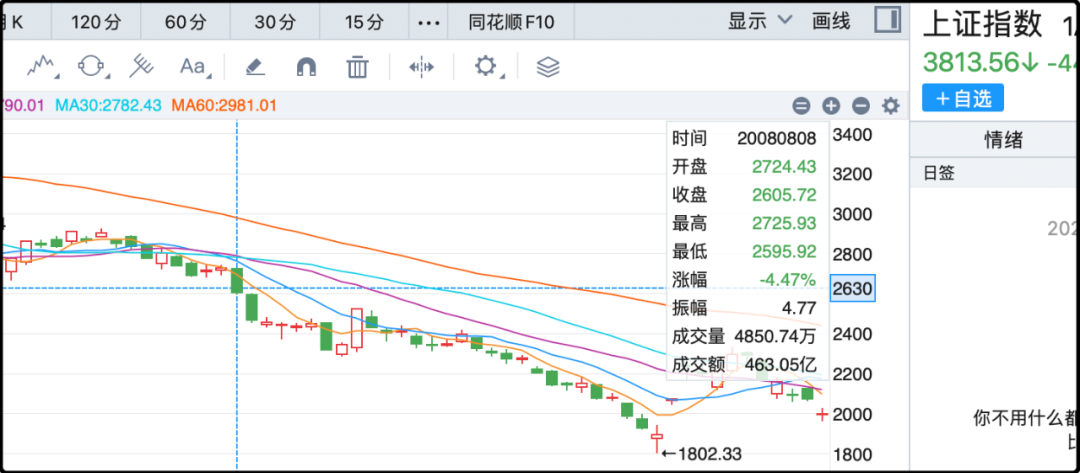Expand more timeframes via the ellipsis
Viewport: 1080px width, 473px height.
(428, 21)
